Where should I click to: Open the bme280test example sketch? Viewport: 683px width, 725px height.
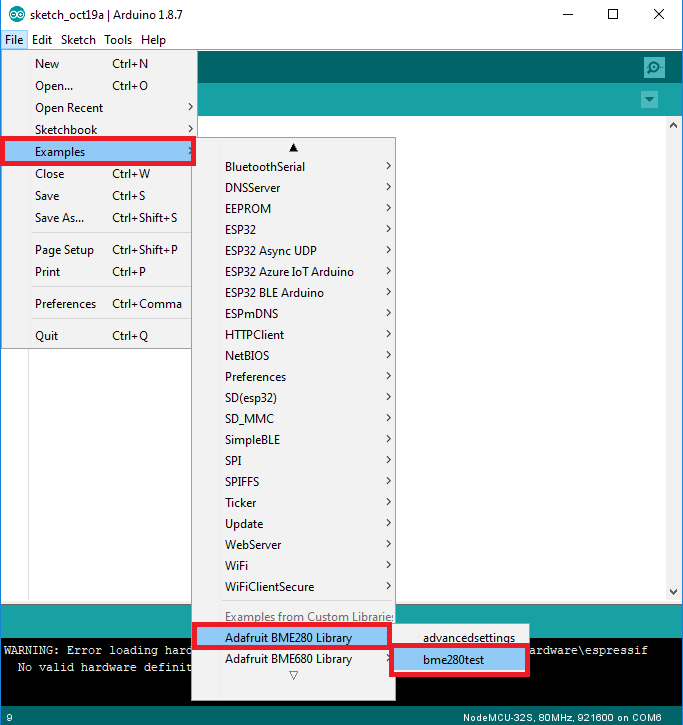pyautogui.click(x=460, y=660)
